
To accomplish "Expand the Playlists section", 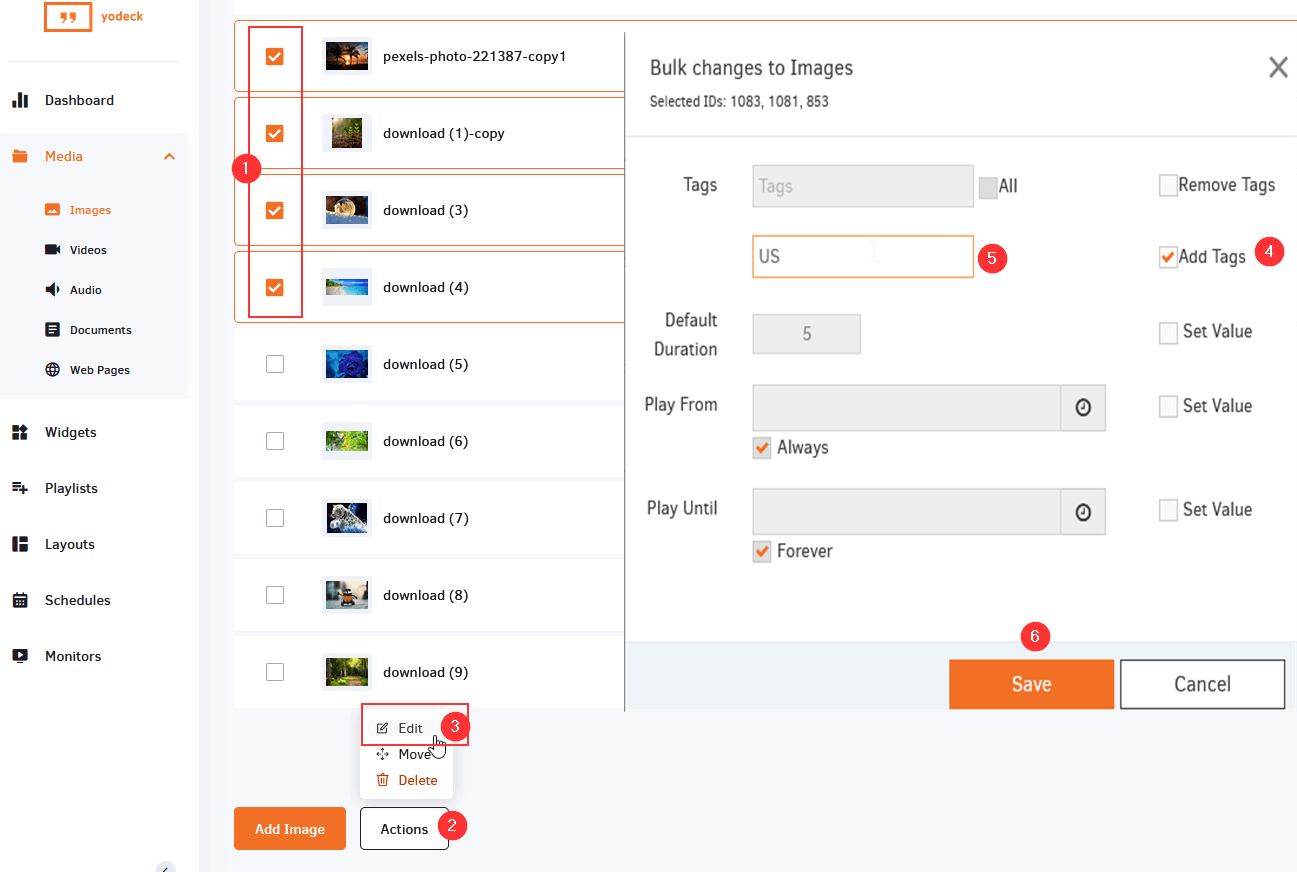I will [72, 488].
